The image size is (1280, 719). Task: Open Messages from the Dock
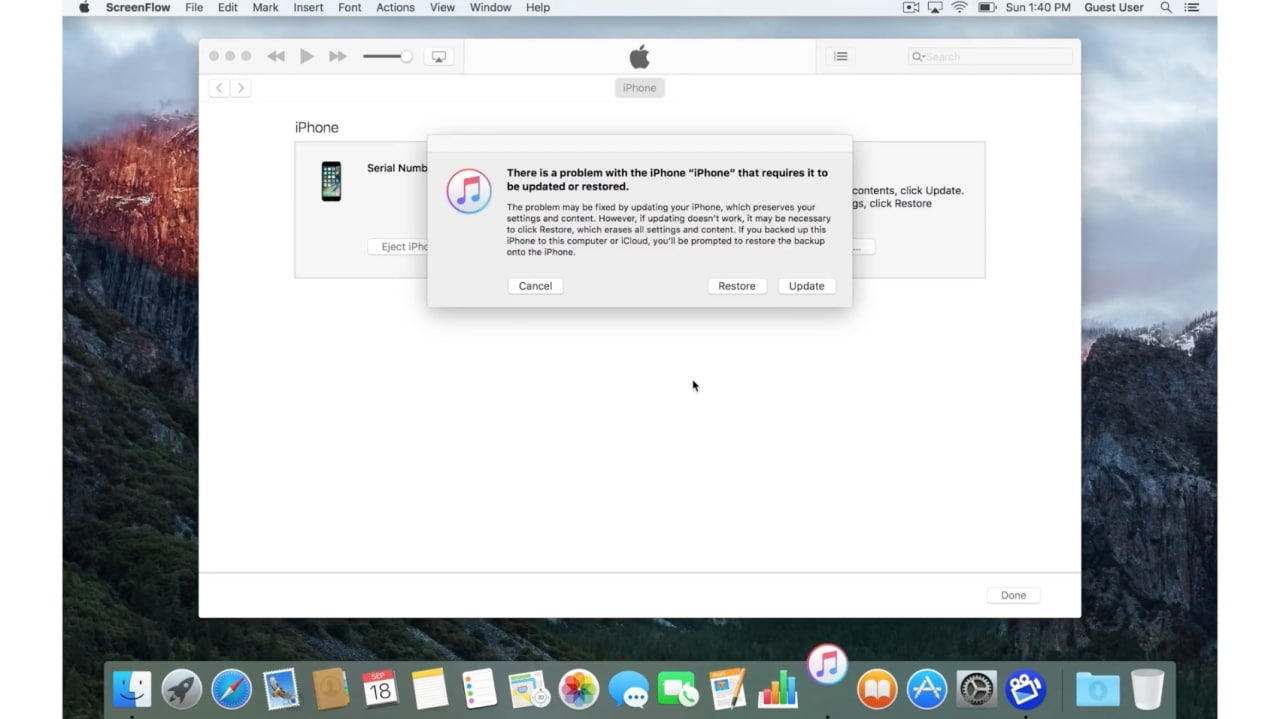pyautogui.click(x=628, y=689)
